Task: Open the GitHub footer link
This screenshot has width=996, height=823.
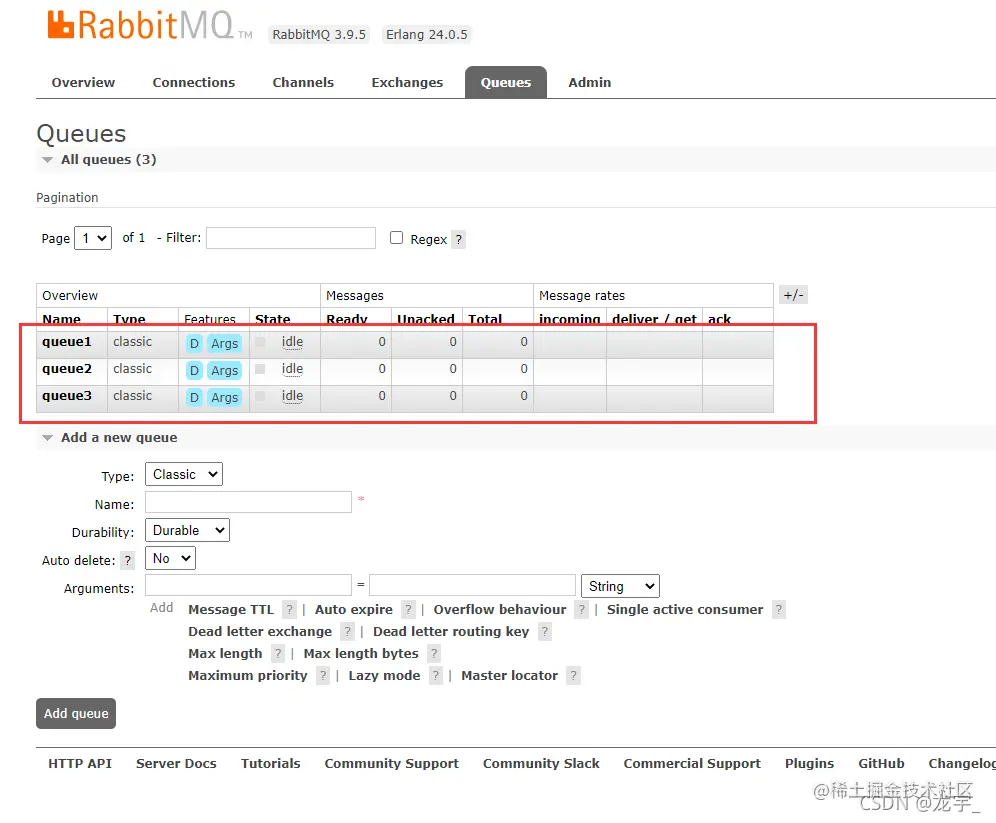Action: [x=881, y=764]
